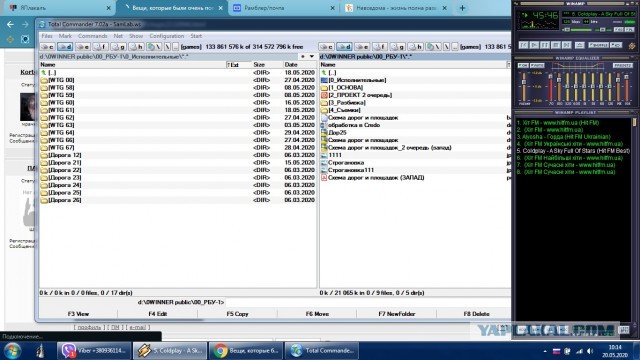Select drive g in right panel

(x=398, y=47)
